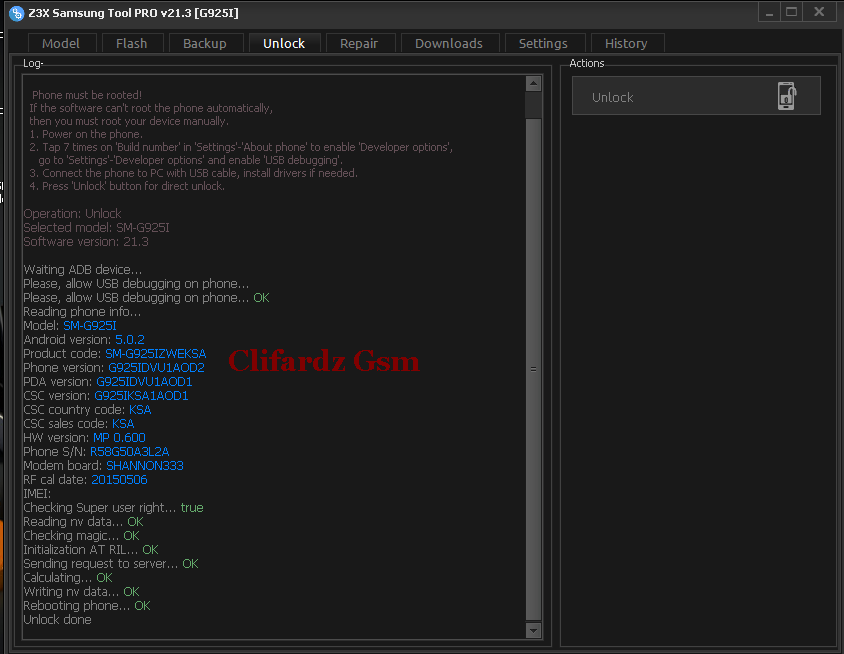Close the Z3X Samsung Tool window
This screenshot has width=844, height=654.
click(x=819, y=12)
